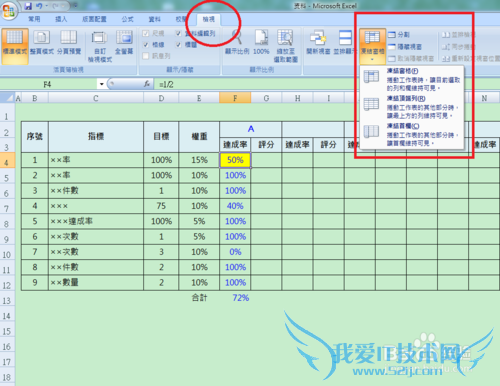
Task: Click Unhide Window (取消隱藏視窗)
Action: 411,59
